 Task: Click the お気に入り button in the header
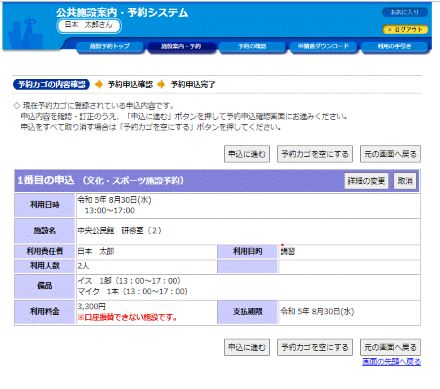point(405,12)
